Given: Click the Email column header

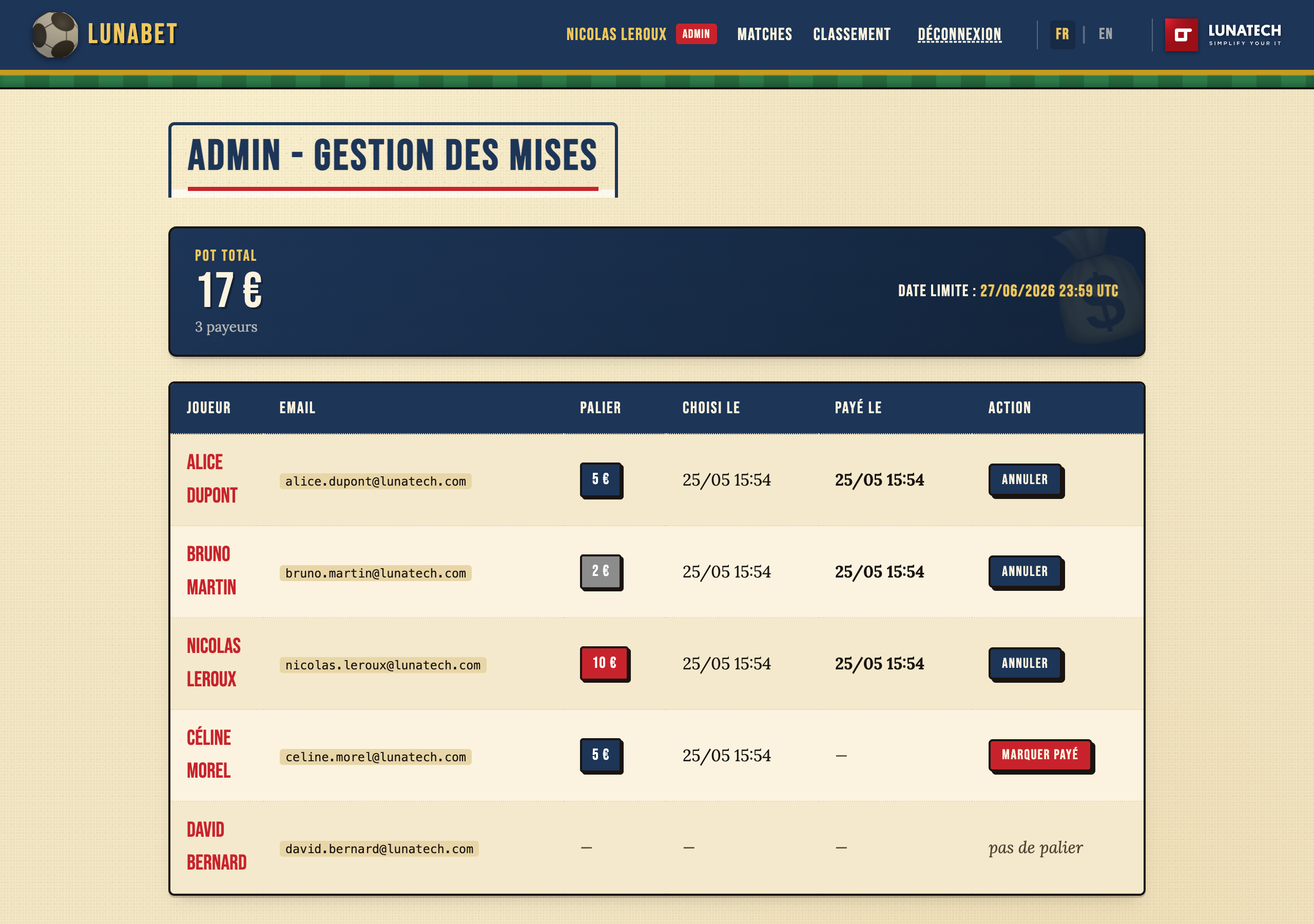Looking at the screenshot, I should [x=297, y=408].
